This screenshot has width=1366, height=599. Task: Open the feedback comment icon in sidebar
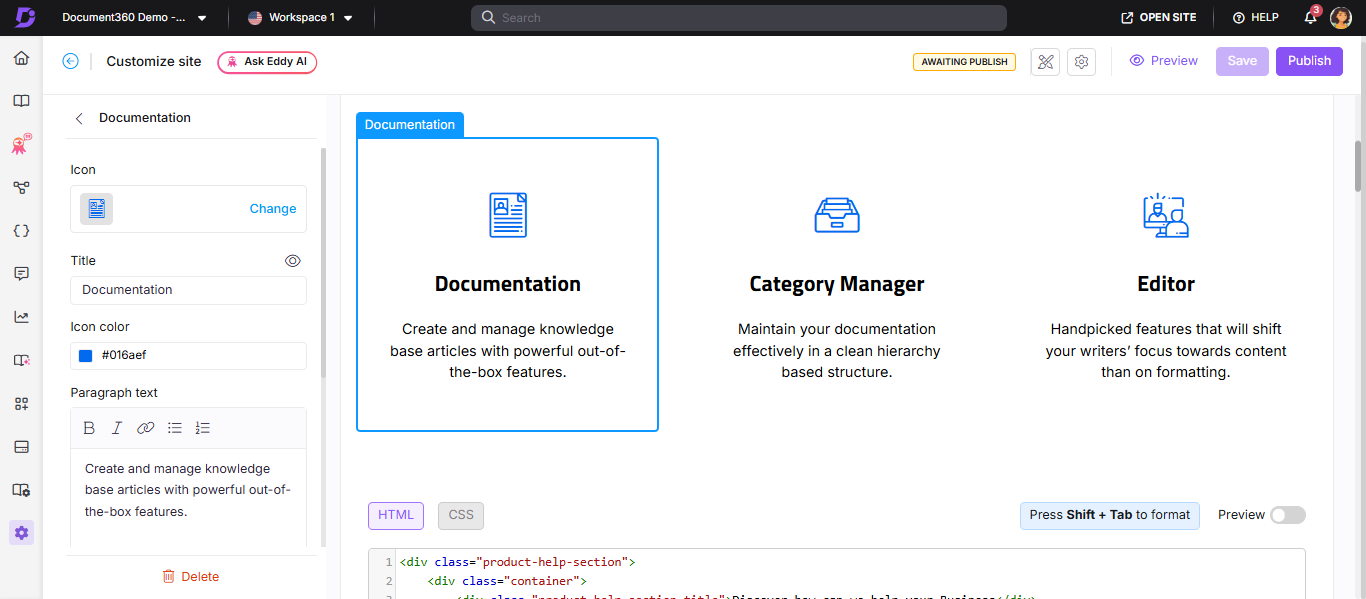(21, 273)
